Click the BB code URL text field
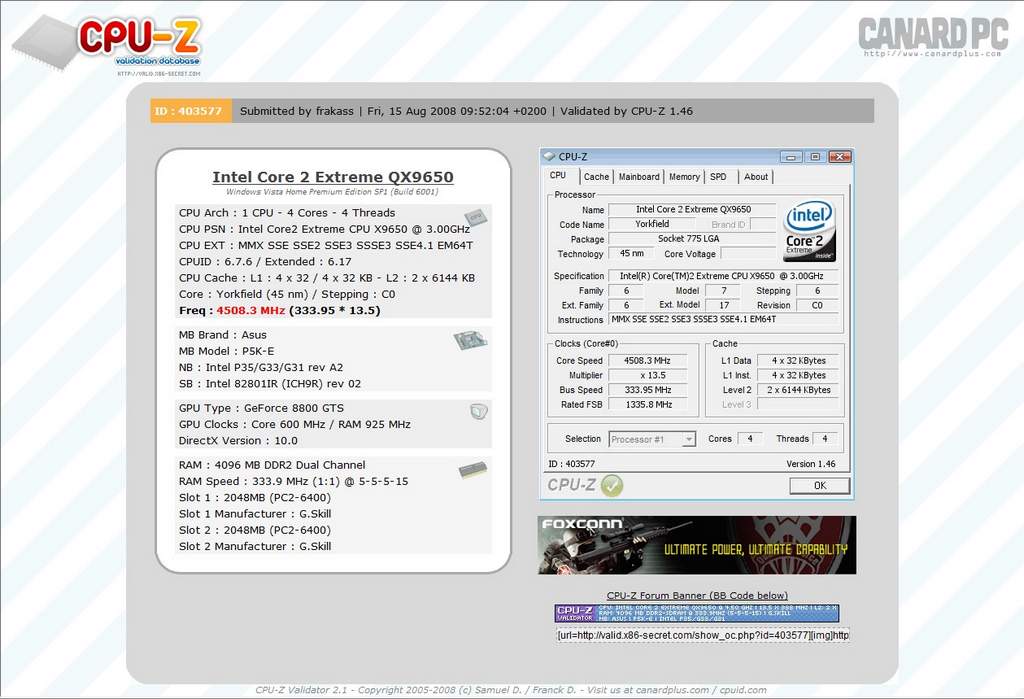Image resolution: width=1024 pixels, height=699 pixels. pyautogui.click(x=703, y=635)
